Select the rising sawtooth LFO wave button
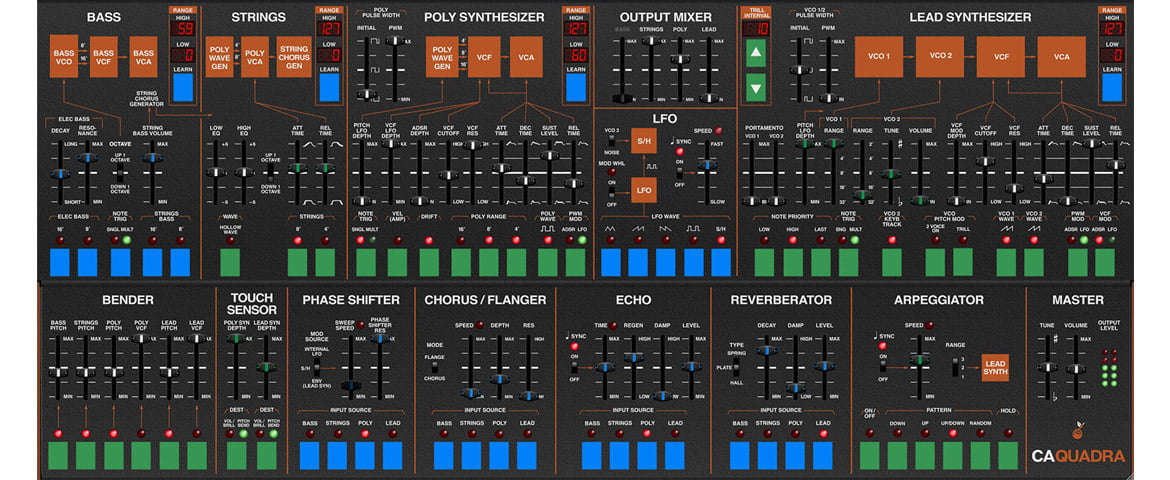Image resolution: width=1170 pixels, height=480 pixels. pos(638,262)
